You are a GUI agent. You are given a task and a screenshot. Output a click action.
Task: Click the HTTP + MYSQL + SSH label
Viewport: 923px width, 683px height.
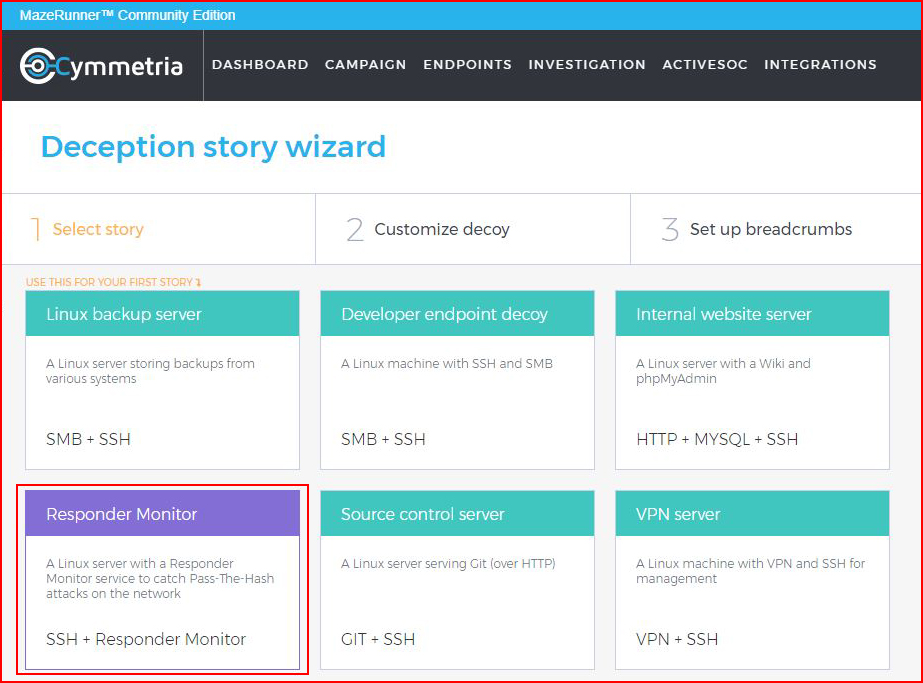[x=717, y=439]
